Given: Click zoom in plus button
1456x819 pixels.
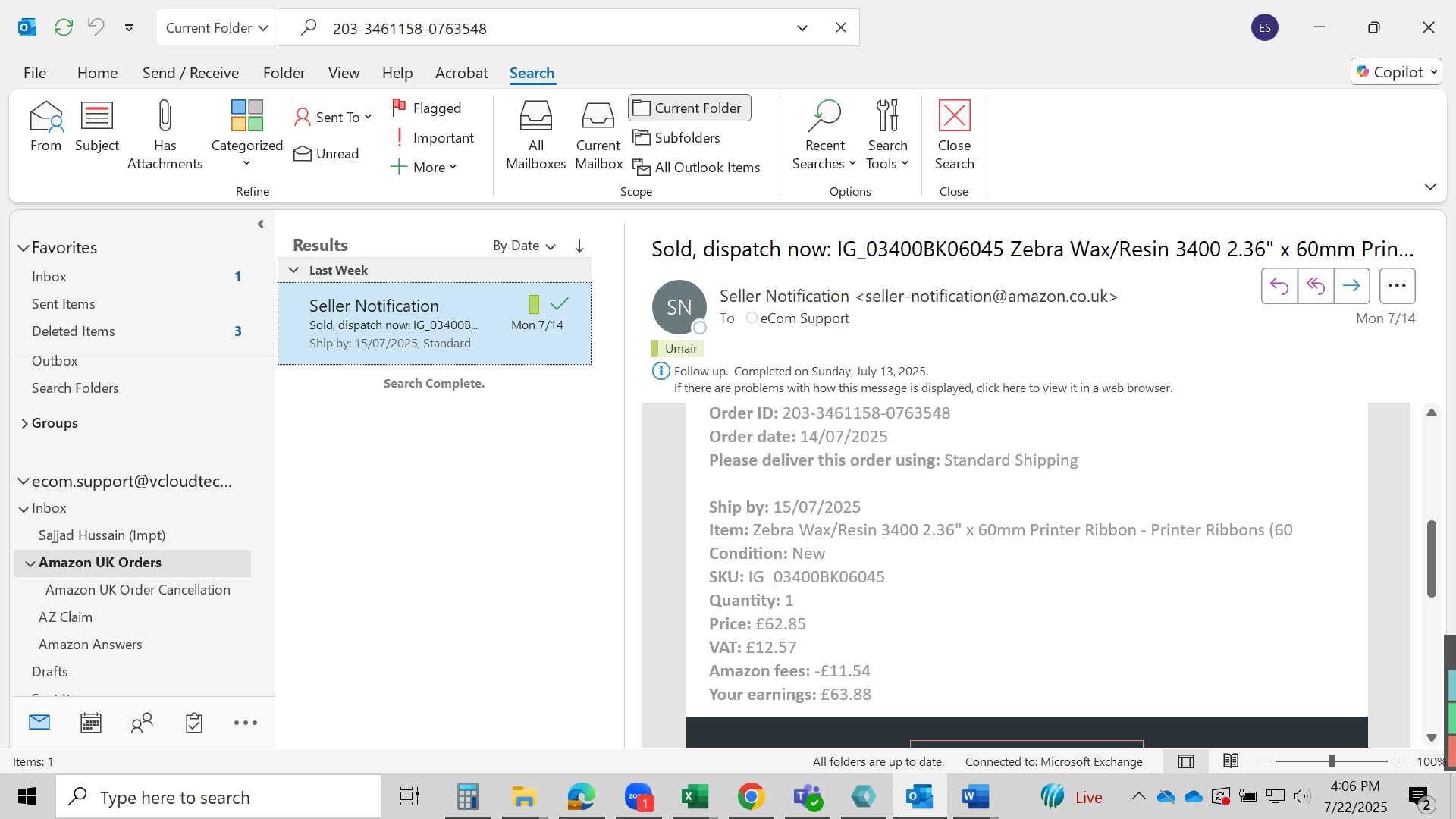Looking at the screenshot, I should click(x=1398, y=761).
